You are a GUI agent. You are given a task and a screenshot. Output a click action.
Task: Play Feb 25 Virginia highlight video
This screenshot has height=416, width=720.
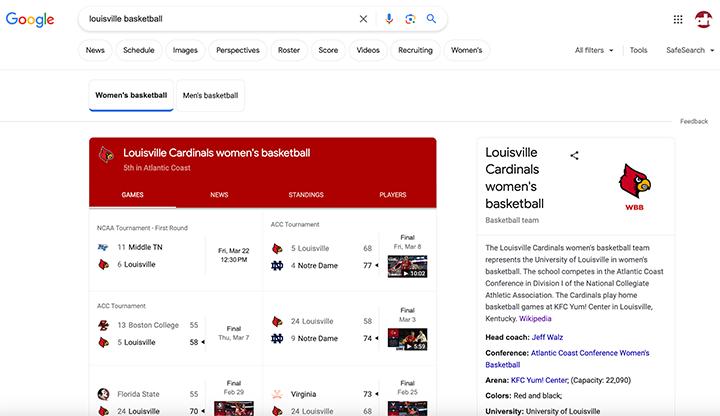[407, 408]
